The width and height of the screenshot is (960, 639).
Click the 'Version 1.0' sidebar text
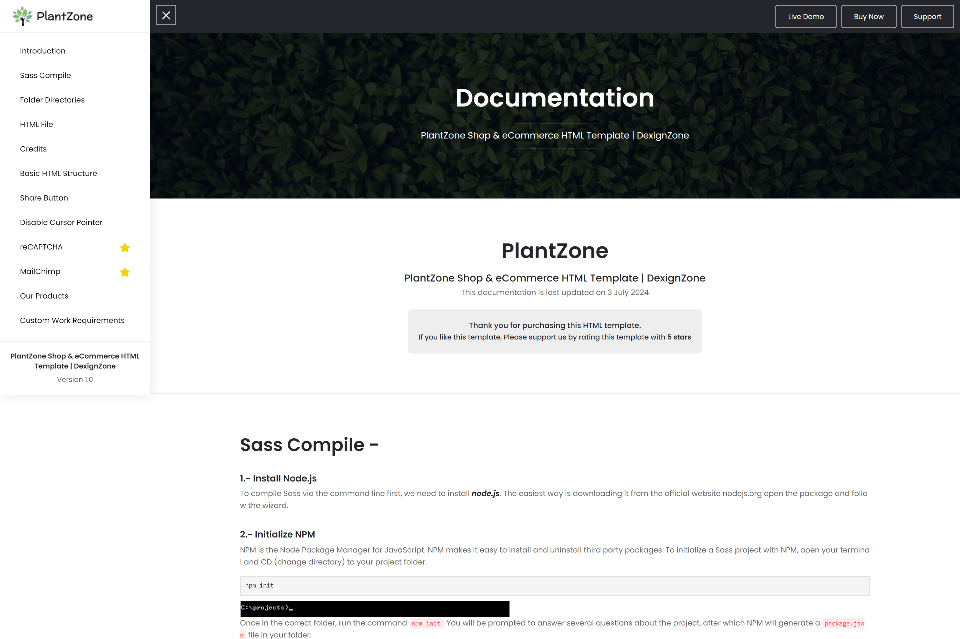(x=75, y=379)
